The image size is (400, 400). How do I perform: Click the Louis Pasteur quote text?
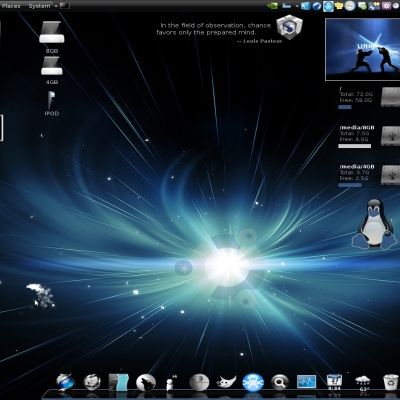[219, 33]
